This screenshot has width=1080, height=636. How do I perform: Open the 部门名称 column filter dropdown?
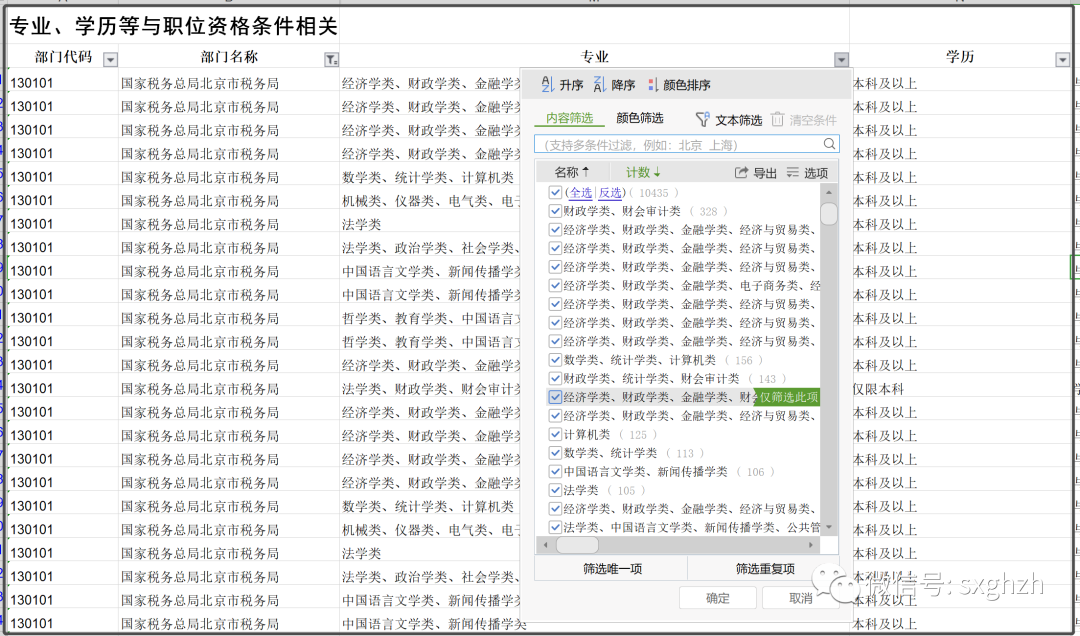[x=331, y=60]
